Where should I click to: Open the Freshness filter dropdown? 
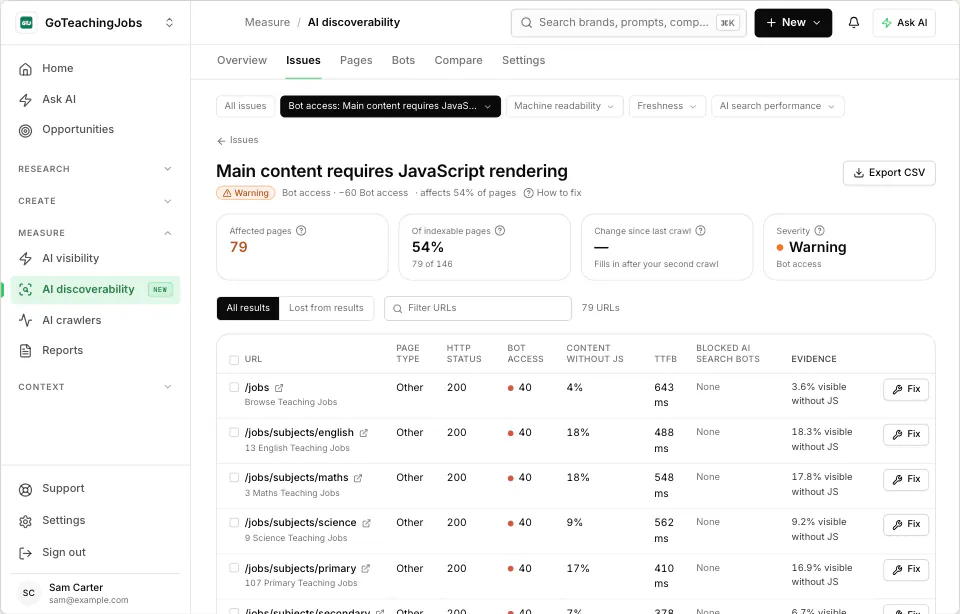(x=667, y=106)
